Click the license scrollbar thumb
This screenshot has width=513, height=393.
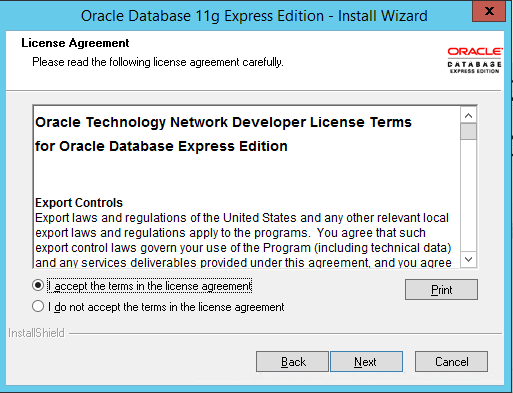(x=468, y=131)
